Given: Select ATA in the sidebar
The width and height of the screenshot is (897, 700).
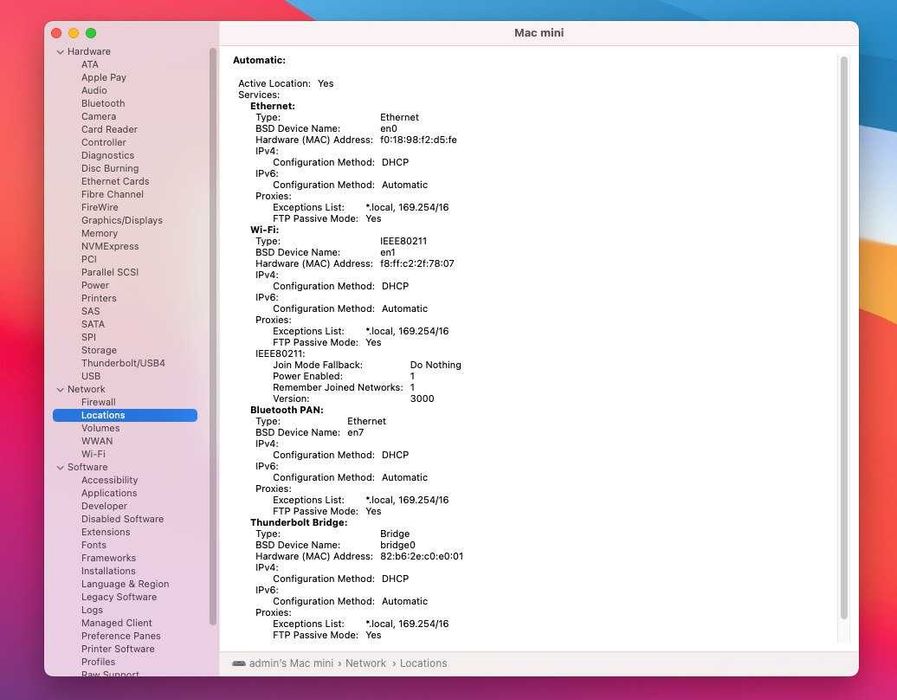Looking at the screenshot, I should [x=90, y=65].
